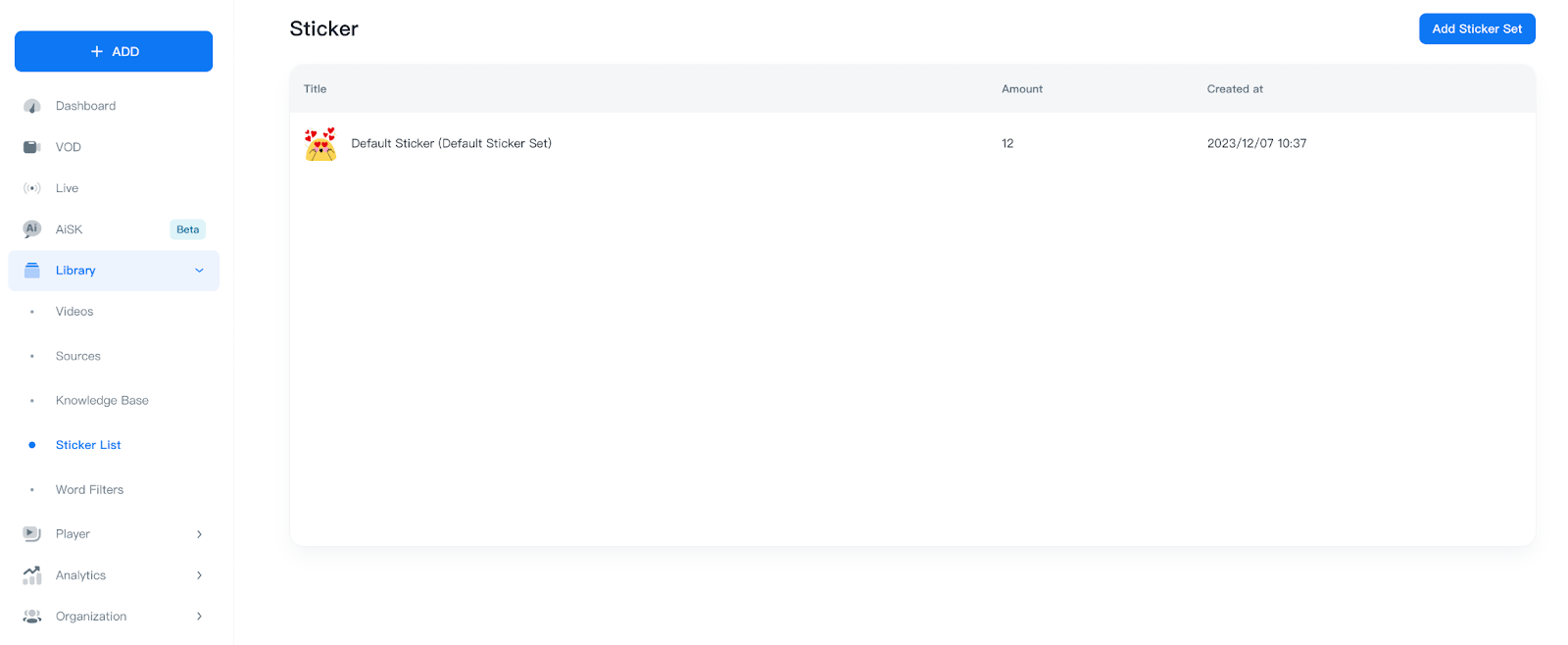
Task: Expand the Analytics submenu arrow
Action: point(199,575)
